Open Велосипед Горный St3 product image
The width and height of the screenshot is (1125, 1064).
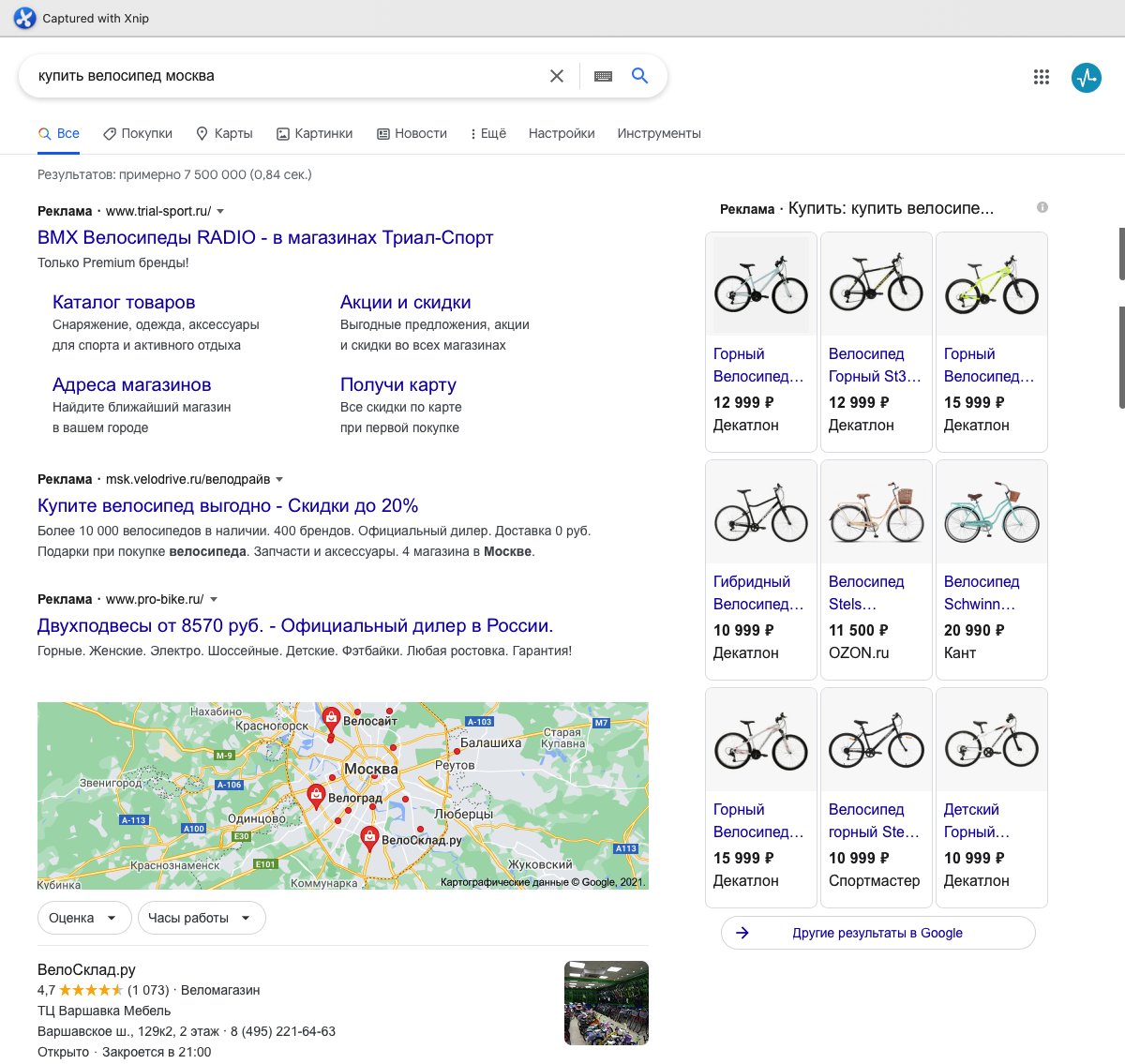[x=877, y=285]
